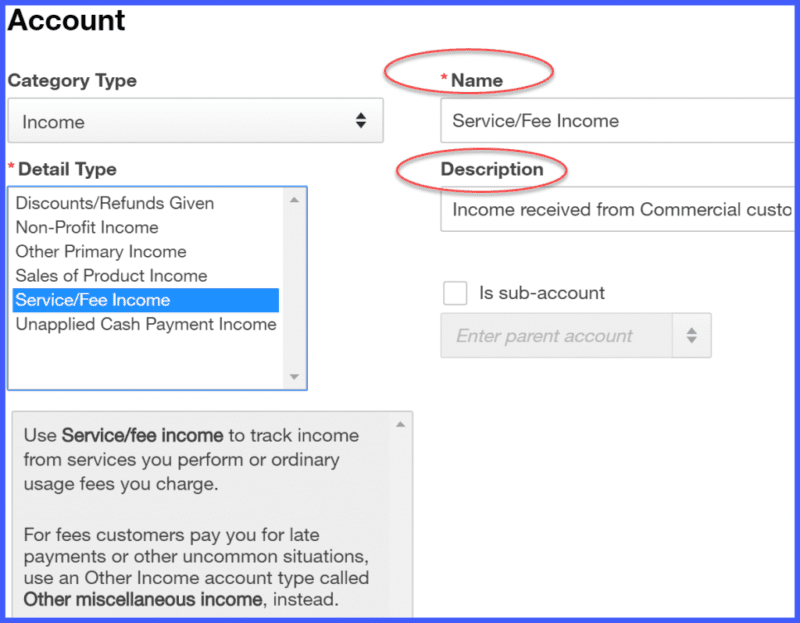Check the Is sub-account checkbox
The height and width of the screenshot is (623, 800).
pyautogui.click(x=455, y=293)
